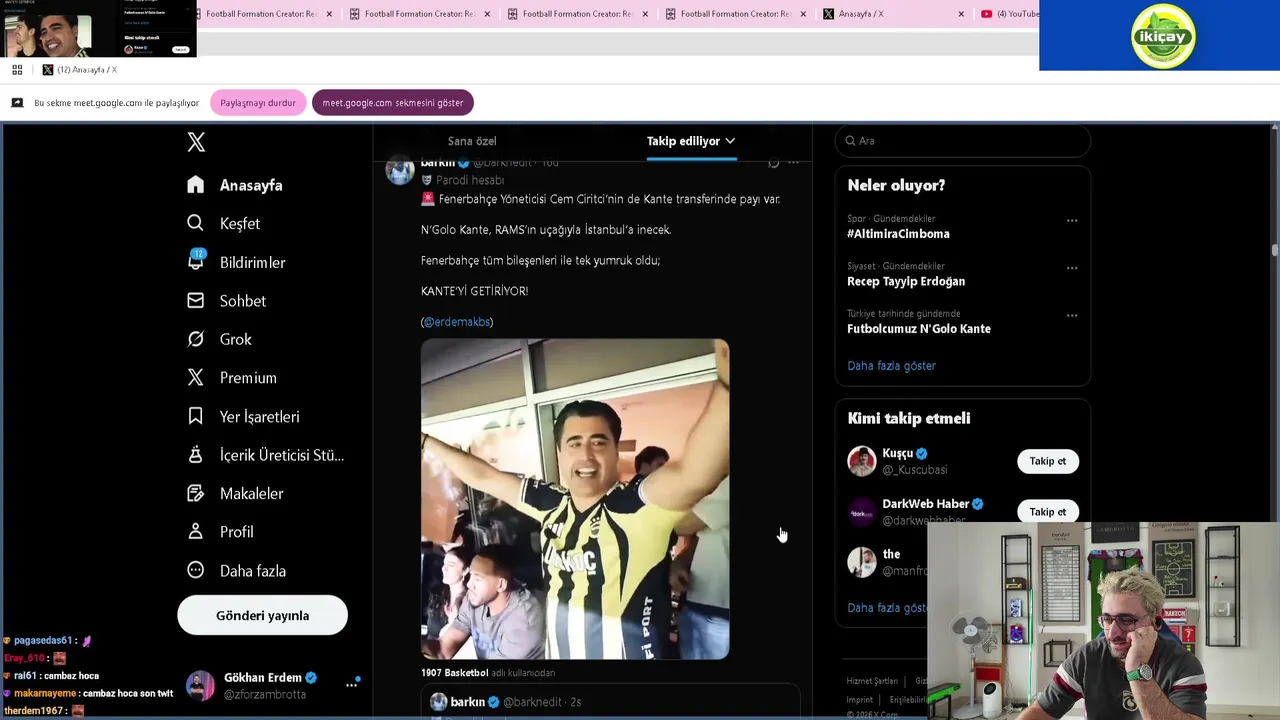Click meet.google.com sekmesini göster button
This screenshot has height=720, width=1280.
tap(393, 103)
